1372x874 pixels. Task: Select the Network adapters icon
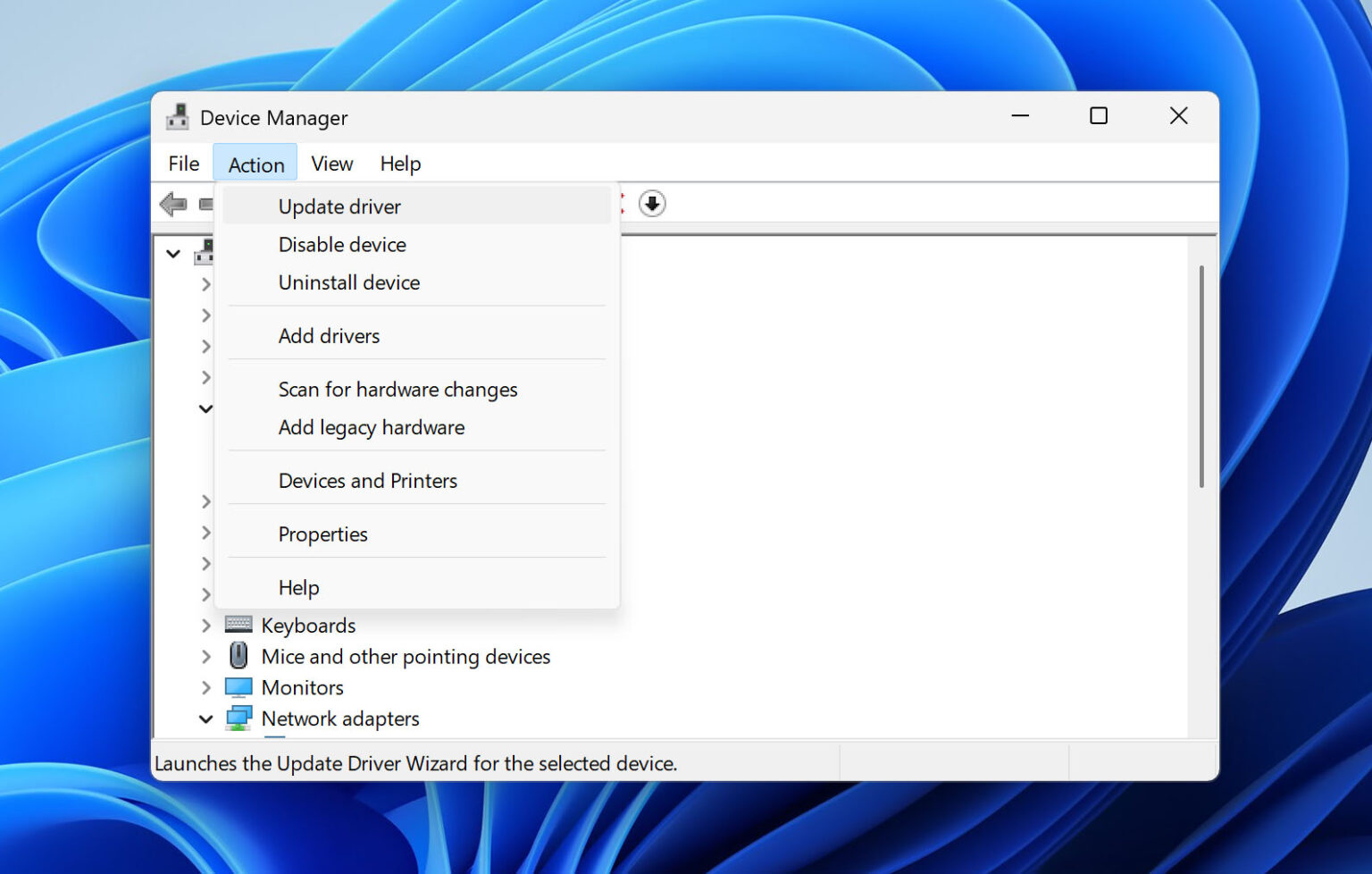[238, 718]
